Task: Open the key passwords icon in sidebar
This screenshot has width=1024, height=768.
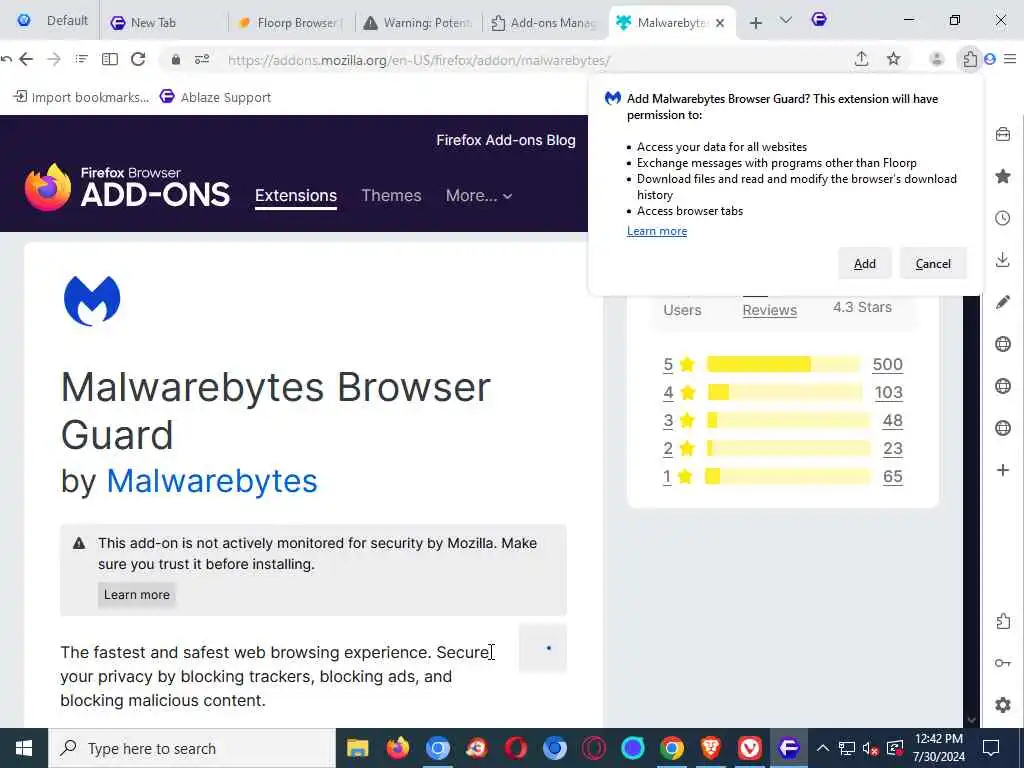Action: coord(1003,663)
